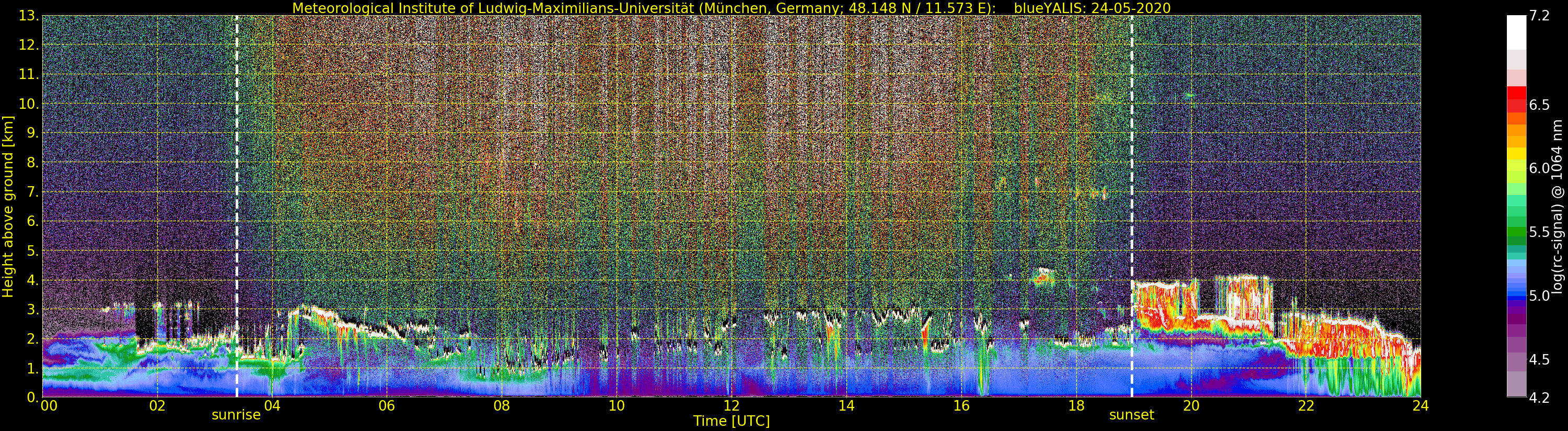Click the time axis tick label '20'
Viewport: 1568px width, 431px height.
click(x=1191, y=405)
